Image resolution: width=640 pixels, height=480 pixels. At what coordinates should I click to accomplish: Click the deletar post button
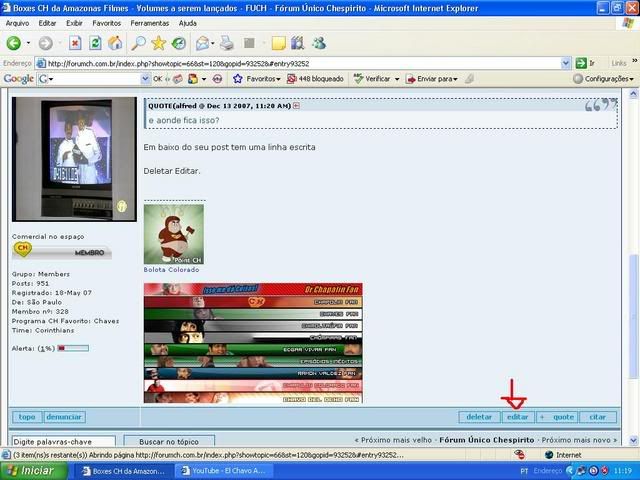(x=479, y=417)
